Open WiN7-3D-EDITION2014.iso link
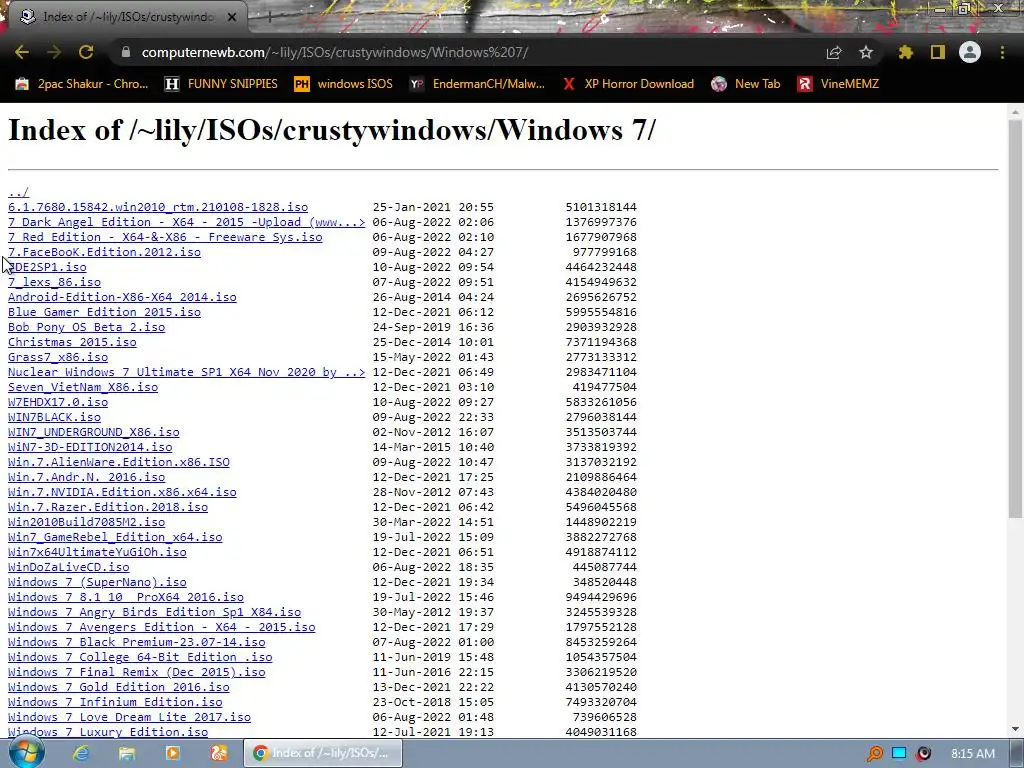 (x=90, y=447)
